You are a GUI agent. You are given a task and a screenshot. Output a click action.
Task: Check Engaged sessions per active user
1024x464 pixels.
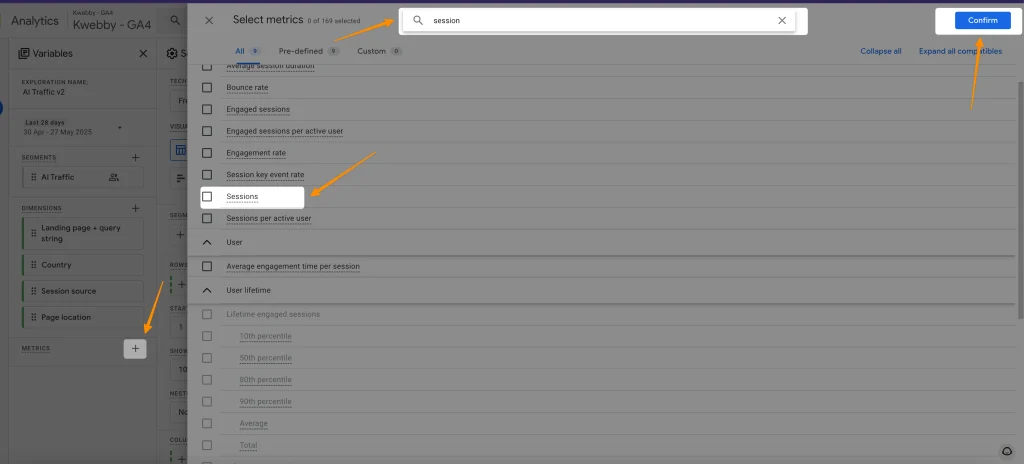point(207,131)
